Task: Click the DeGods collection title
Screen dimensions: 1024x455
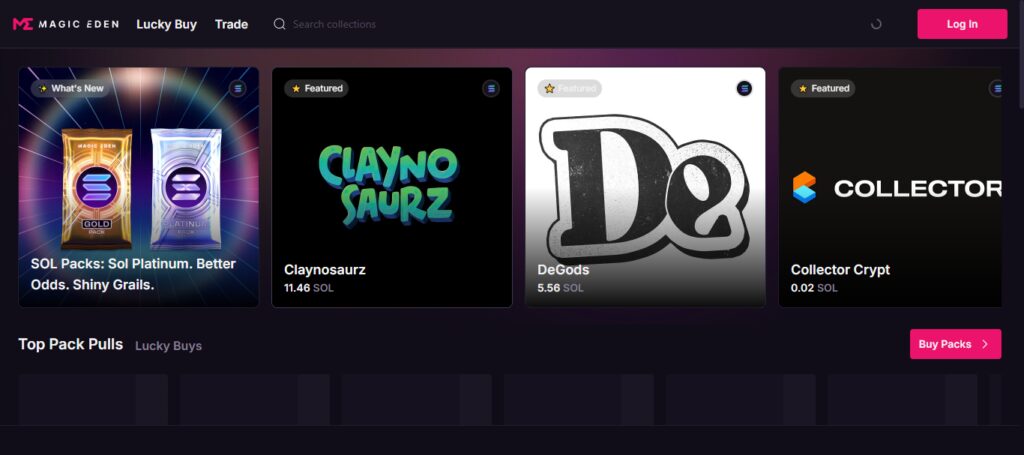Action: pyautogui.click(x=563, y=270)
